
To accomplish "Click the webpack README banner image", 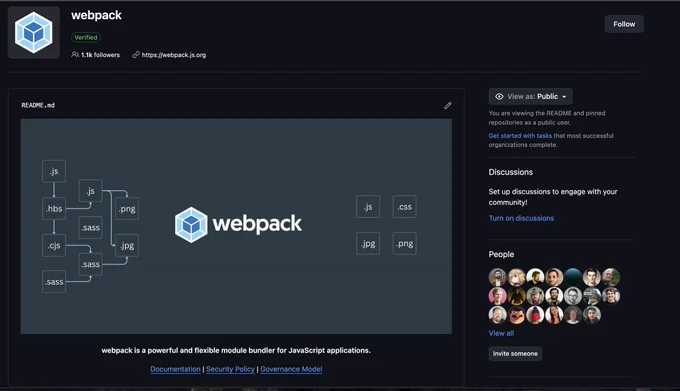I will click(x=236, y=226).
